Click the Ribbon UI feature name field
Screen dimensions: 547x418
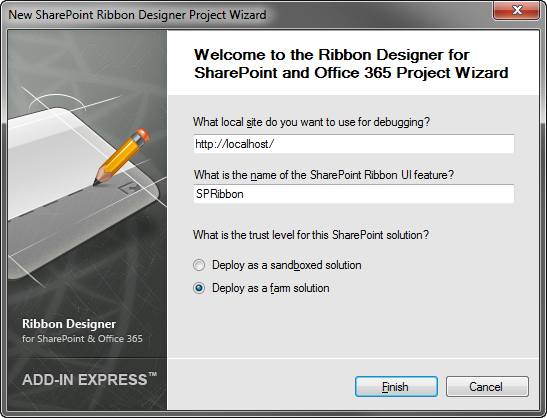point(353,194)
